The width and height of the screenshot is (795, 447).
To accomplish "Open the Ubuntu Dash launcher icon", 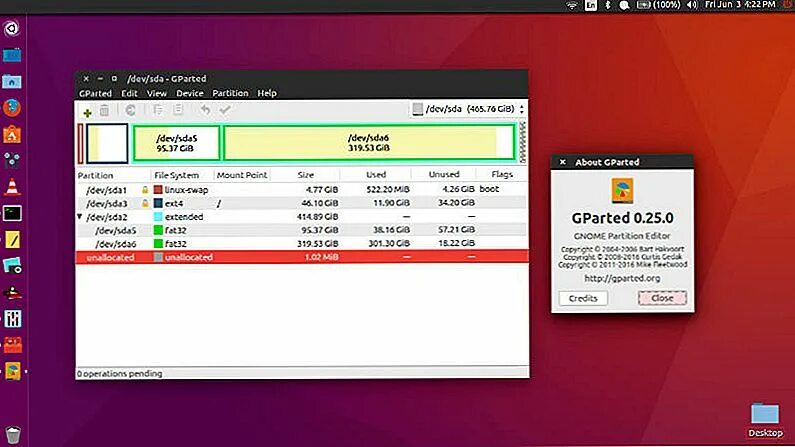I will 12,28.
